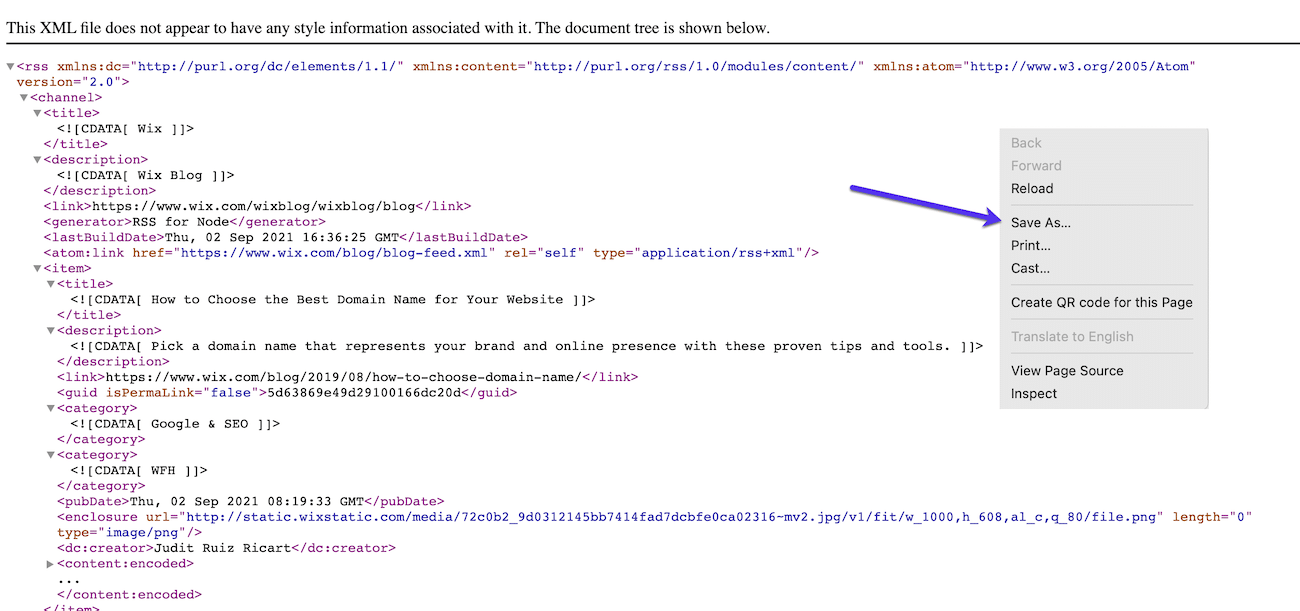
Task: Expand the content:encoded collapsed node
Action: [x=49, y=563]
